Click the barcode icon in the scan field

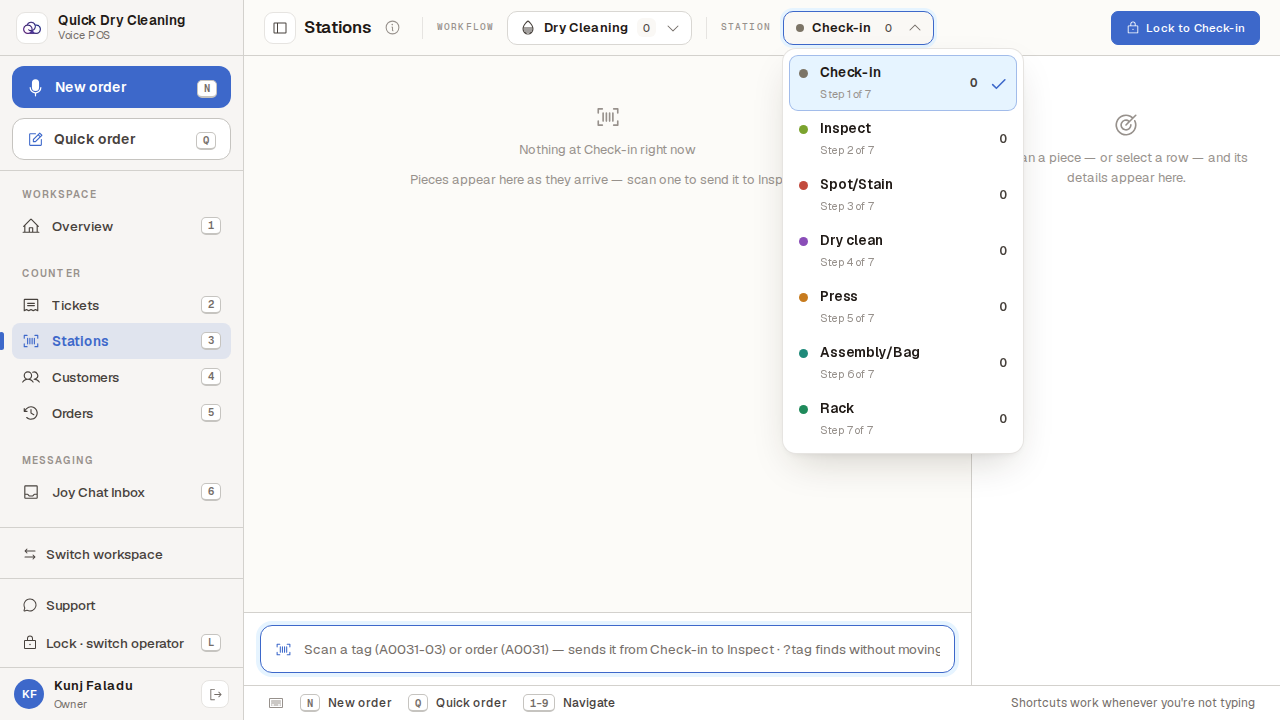coord(284,649)
